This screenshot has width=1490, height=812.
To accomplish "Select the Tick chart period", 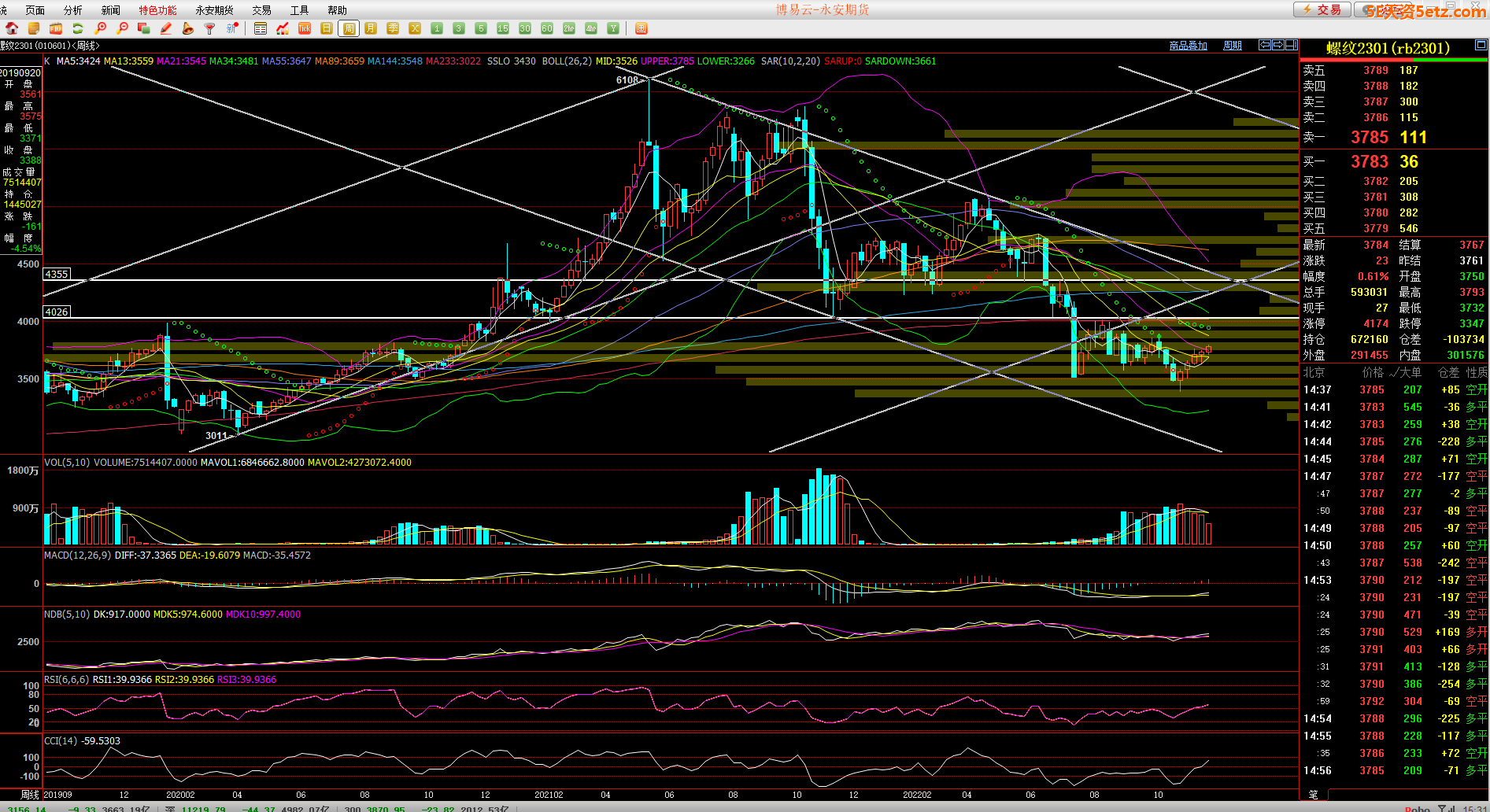I will pos(305,28).
